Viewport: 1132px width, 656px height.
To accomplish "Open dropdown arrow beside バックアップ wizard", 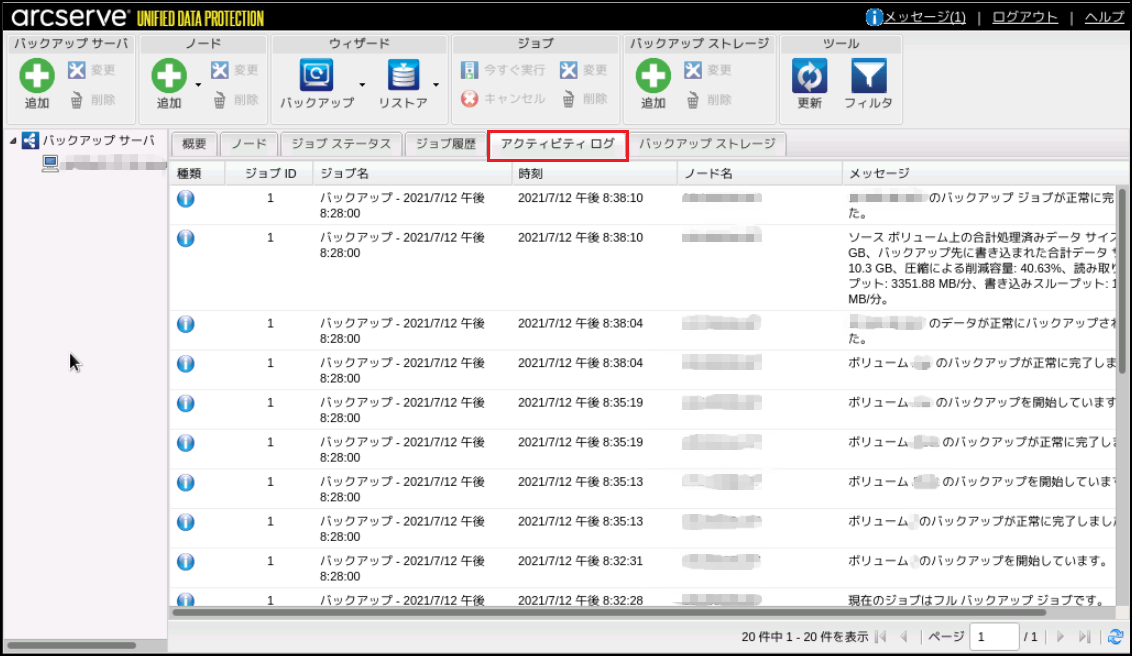I will pos(362,85).
